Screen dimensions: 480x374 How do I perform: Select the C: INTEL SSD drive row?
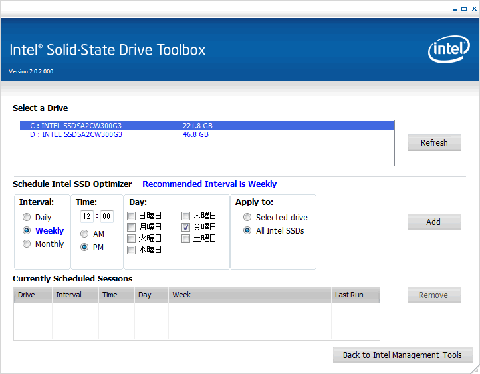pos(207,125)
